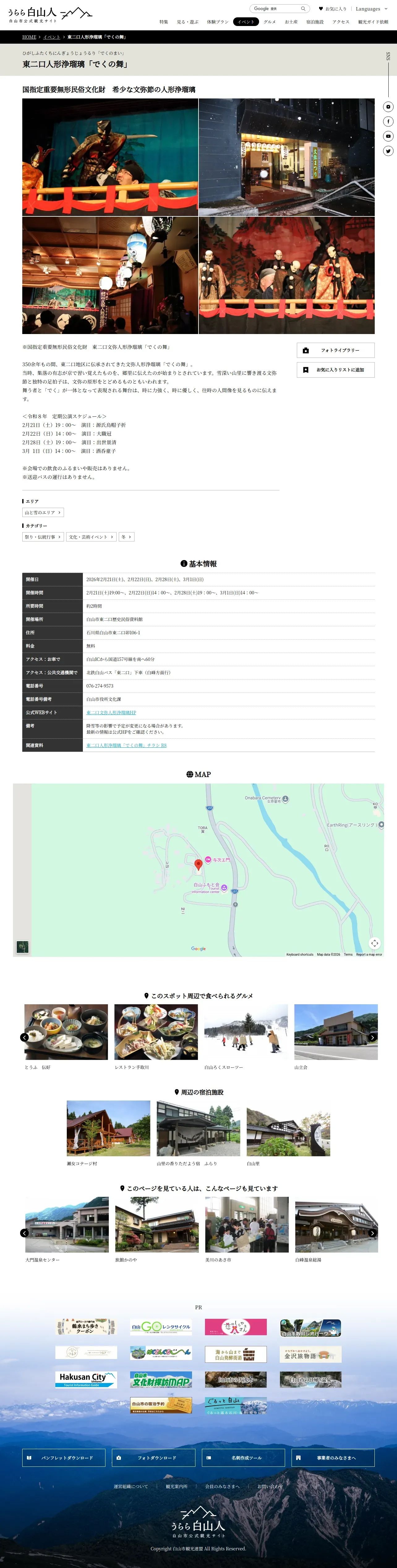Open Instagram icon in SNS sidebar
Screen dimensions: 397x1568
point(388,106)
